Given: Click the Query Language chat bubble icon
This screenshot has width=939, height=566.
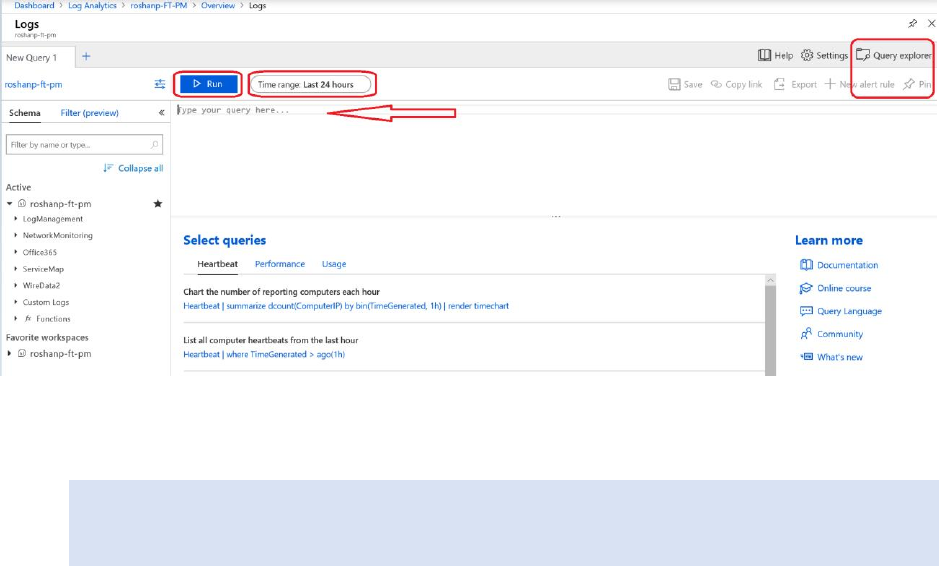Looking at the screenshot, I should (806, 311).
